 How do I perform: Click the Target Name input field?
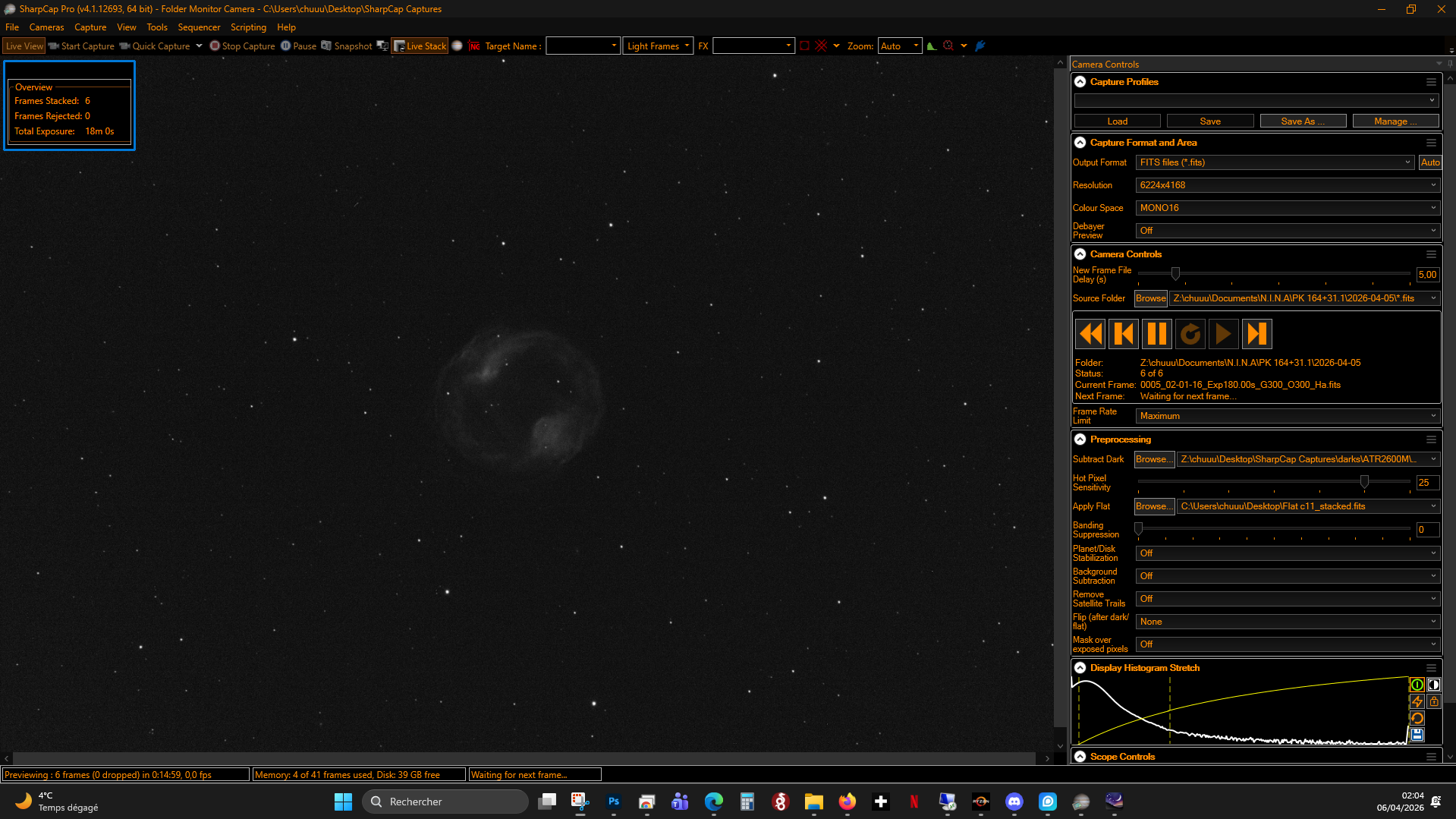click(x=583, y=46)
